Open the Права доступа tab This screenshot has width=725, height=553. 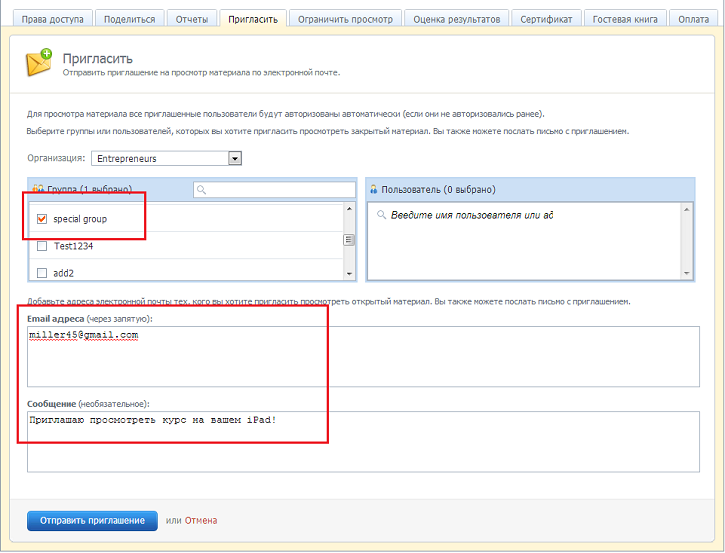coord(53,19)
